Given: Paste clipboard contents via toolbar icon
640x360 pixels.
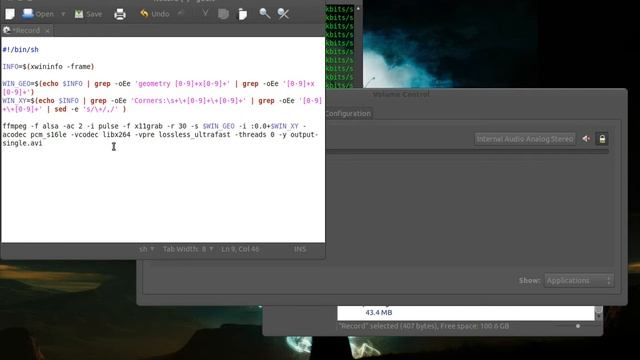Looking at the screenshot, I should pos(242,14).
